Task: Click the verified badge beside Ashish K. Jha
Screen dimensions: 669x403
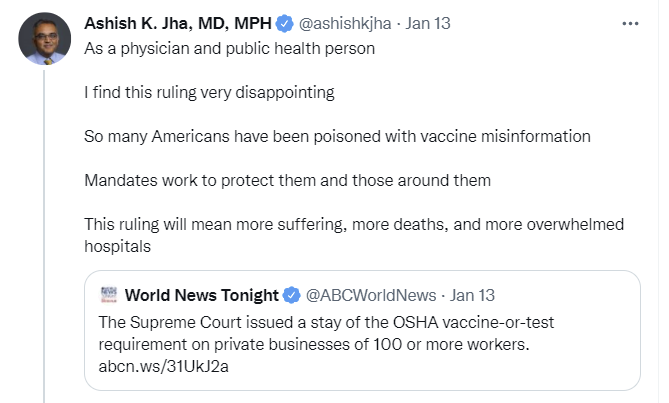Action: click(285, 24)
